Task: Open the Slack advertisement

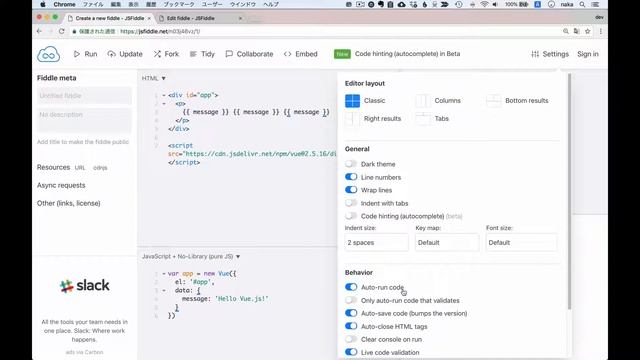Action: pyautogui.click(x=84, y=286)
